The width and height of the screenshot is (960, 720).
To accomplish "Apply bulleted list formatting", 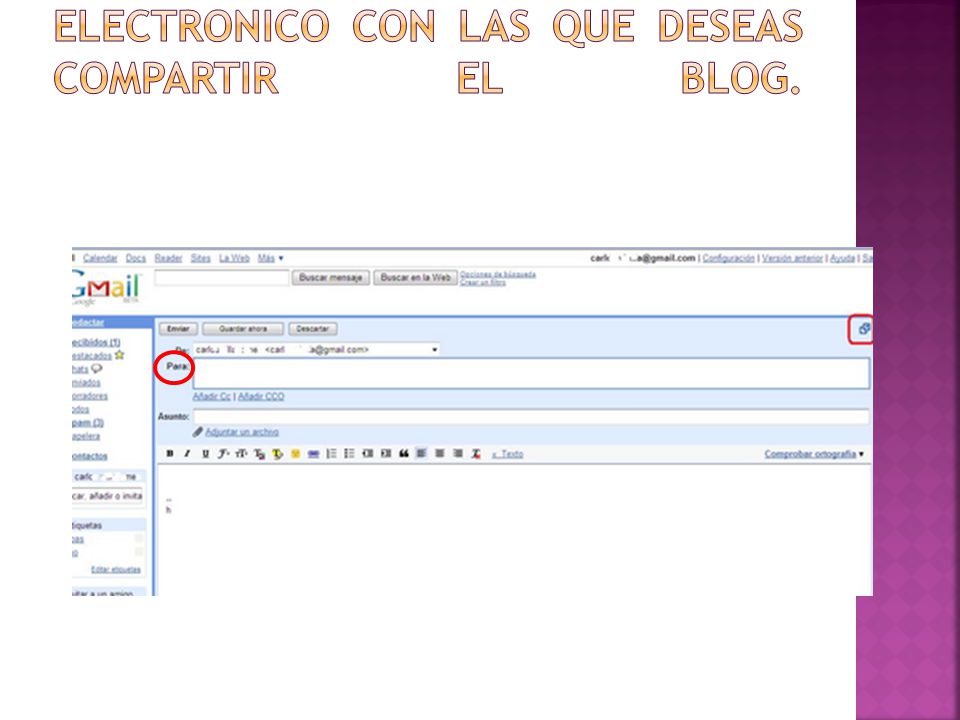I will pyautogui.click(x=349, y=454).
